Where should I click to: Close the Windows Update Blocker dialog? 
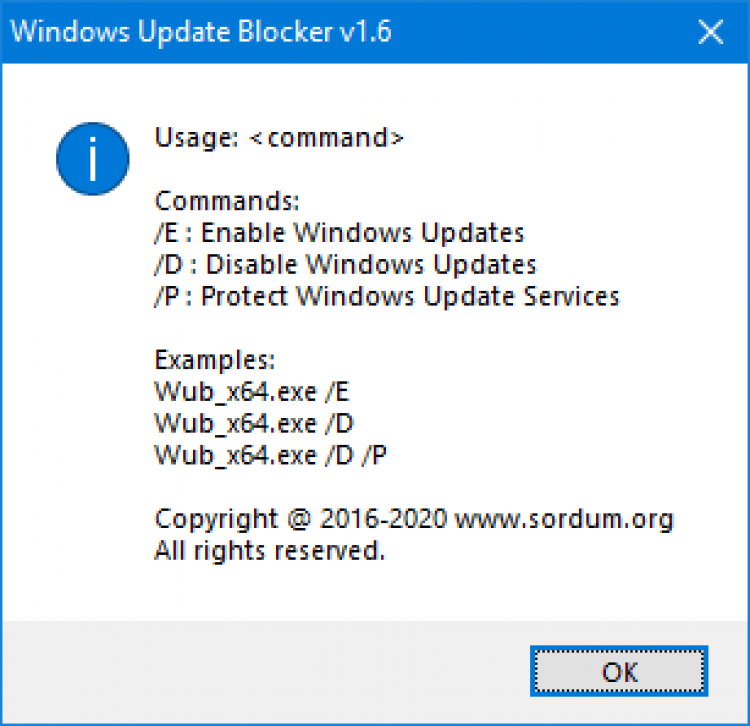point(711,32)
